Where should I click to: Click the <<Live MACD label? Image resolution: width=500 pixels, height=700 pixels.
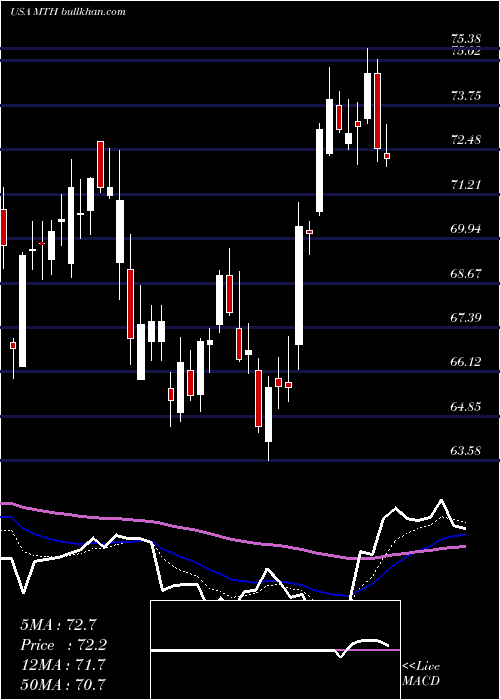click(x=421, y=673)
